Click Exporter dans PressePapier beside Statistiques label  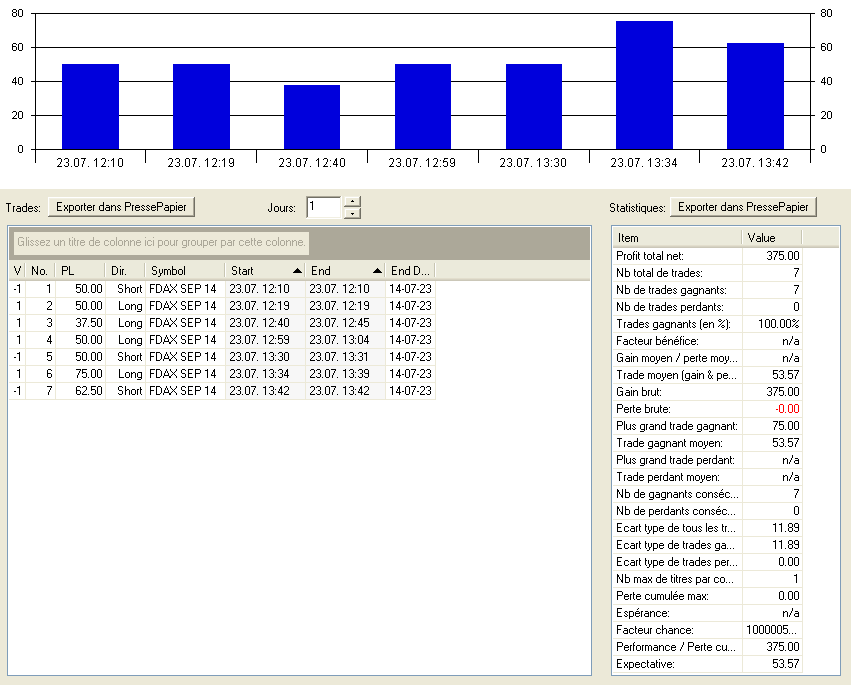click(x=743, y=207)
